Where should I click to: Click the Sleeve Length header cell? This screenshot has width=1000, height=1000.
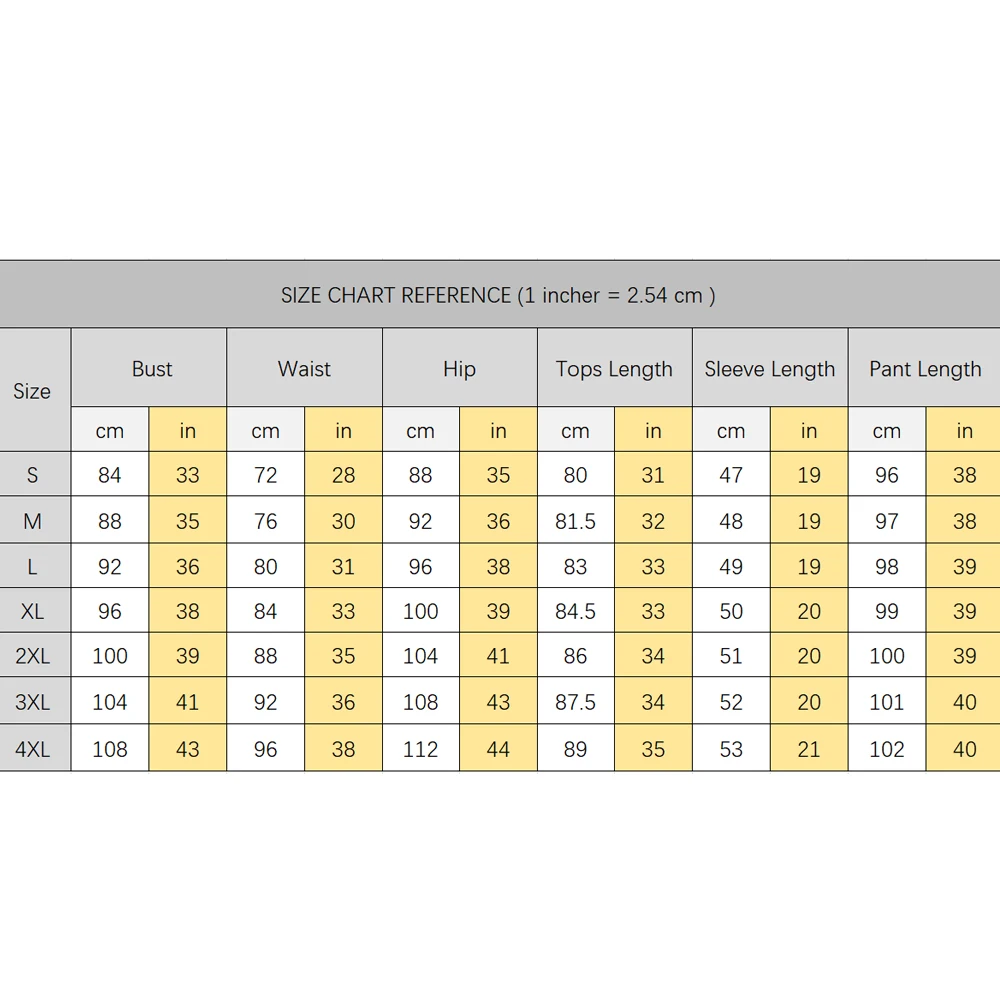[770, 368]
